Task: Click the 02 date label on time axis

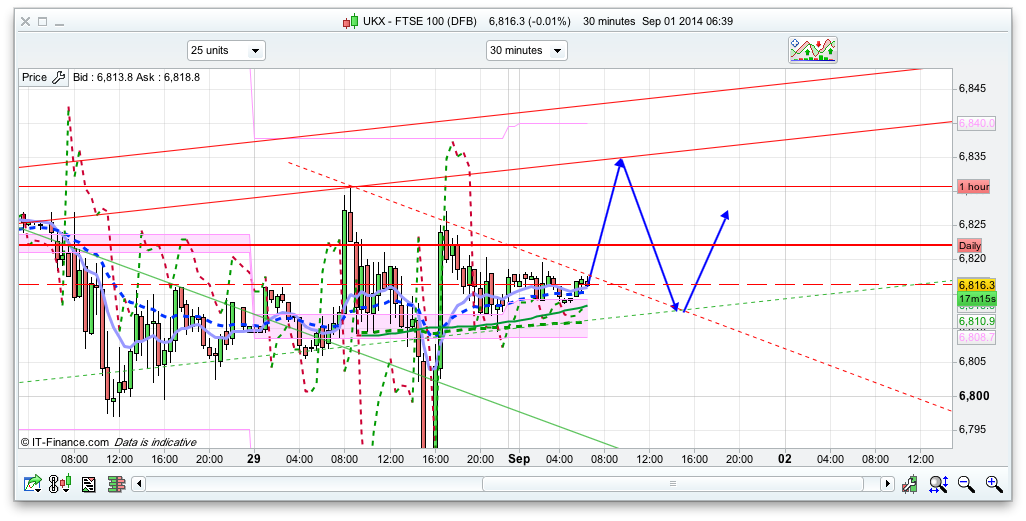Action: pos(785,459)
